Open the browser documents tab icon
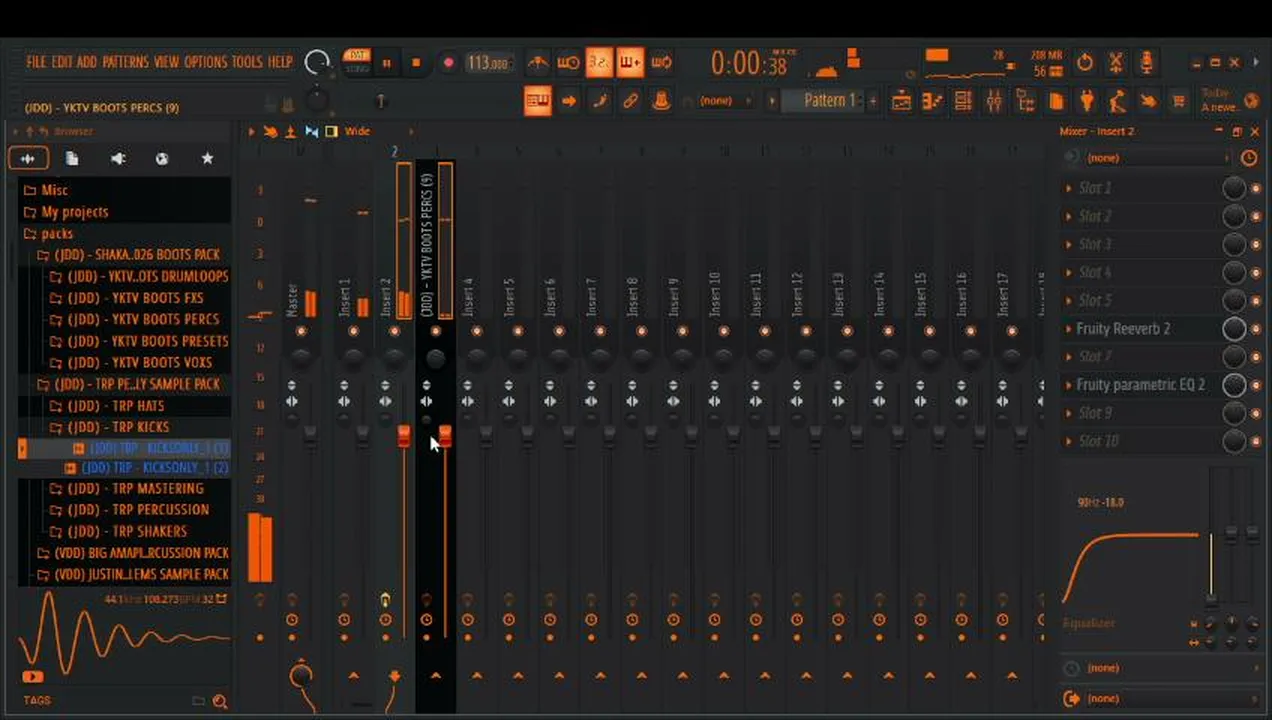 click(72, 159)
